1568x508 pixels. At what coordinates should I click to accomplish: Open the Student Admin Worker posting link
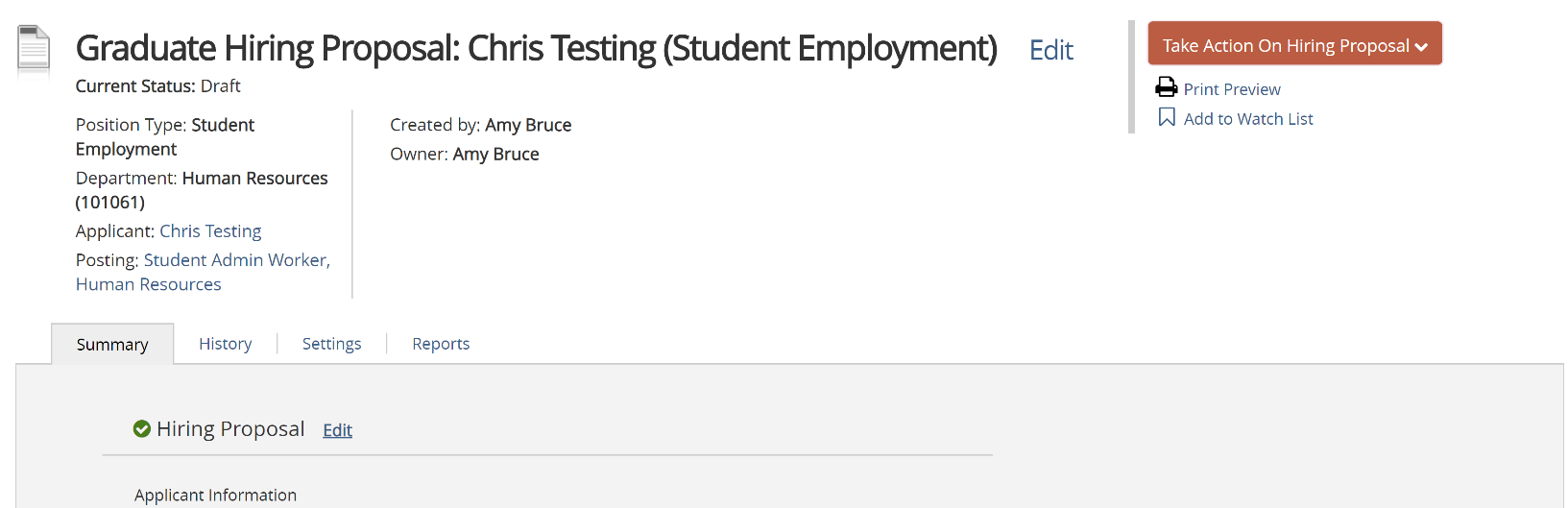(x=236, y=260)
